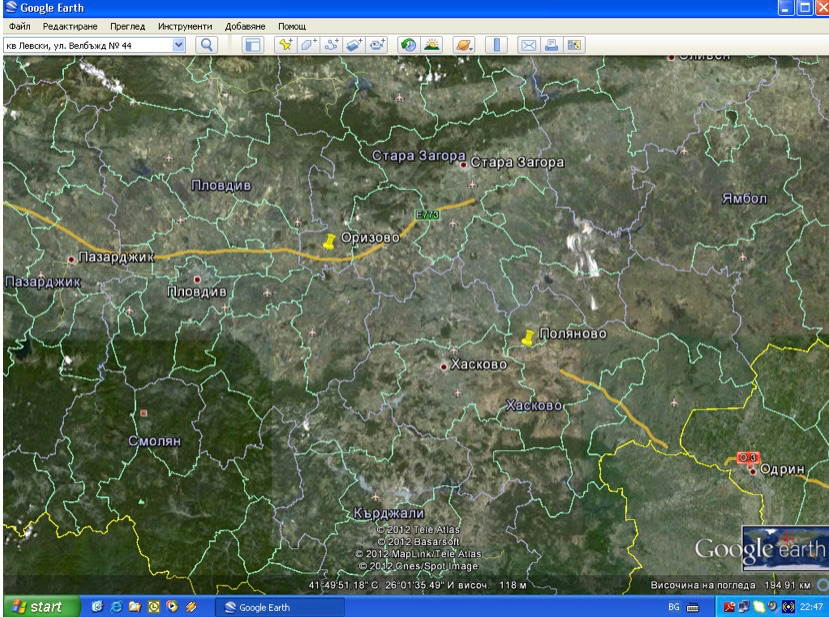This screenshot has width=829, height=617.
Task: Open the Инструменти menu
Action: click(187, 25)
